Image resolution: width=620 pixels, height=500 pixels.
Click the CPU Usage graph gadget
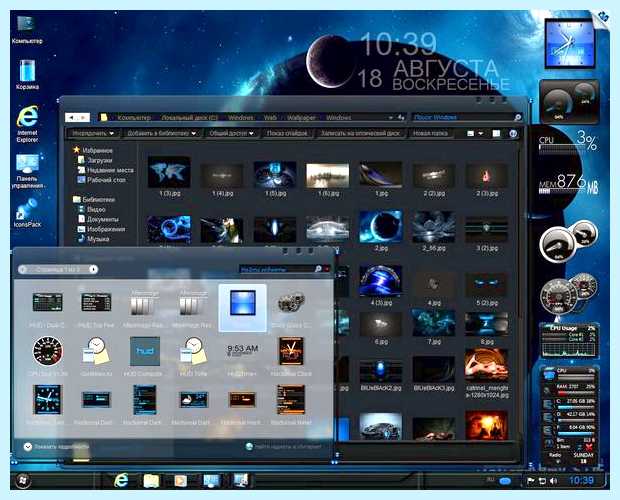pos(570,342)
